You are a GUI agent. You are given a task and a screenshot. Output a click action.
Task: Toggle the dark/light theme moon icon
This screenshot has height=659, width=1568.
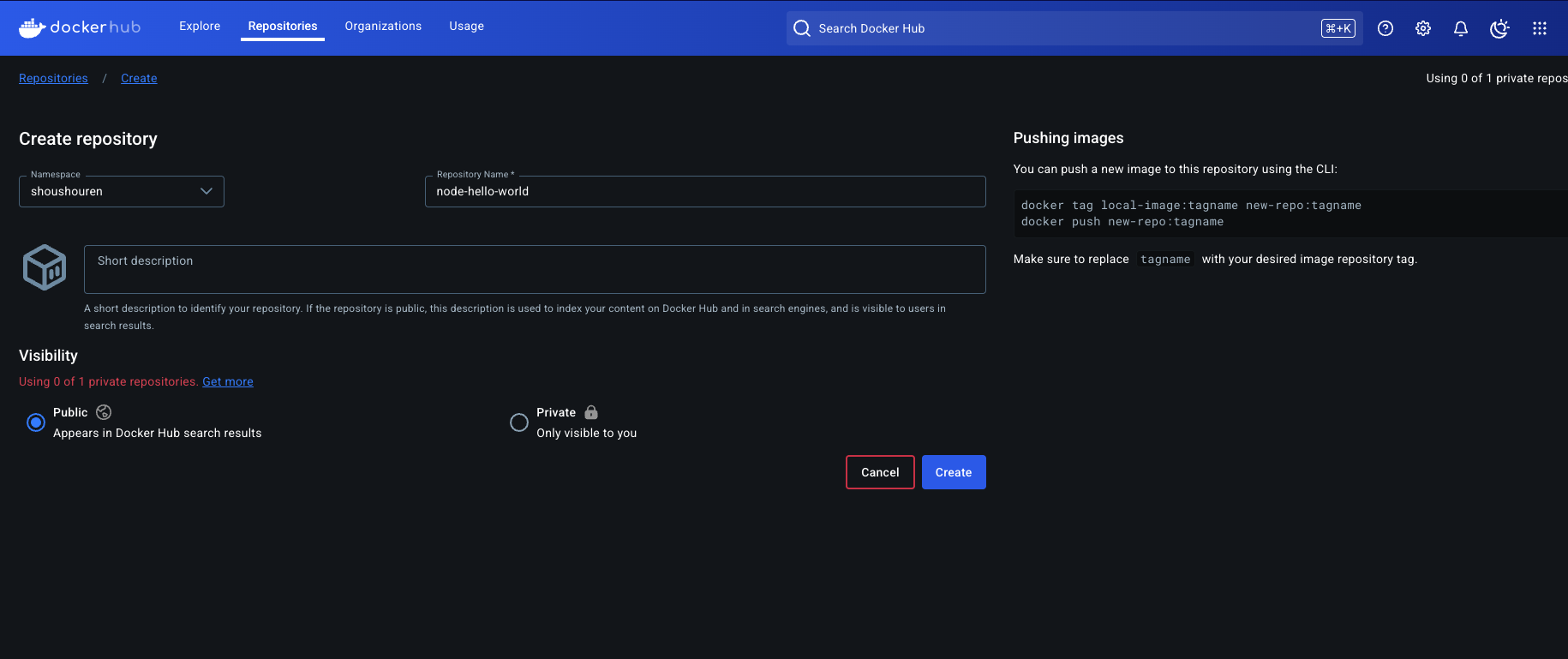click(1499, 28)
